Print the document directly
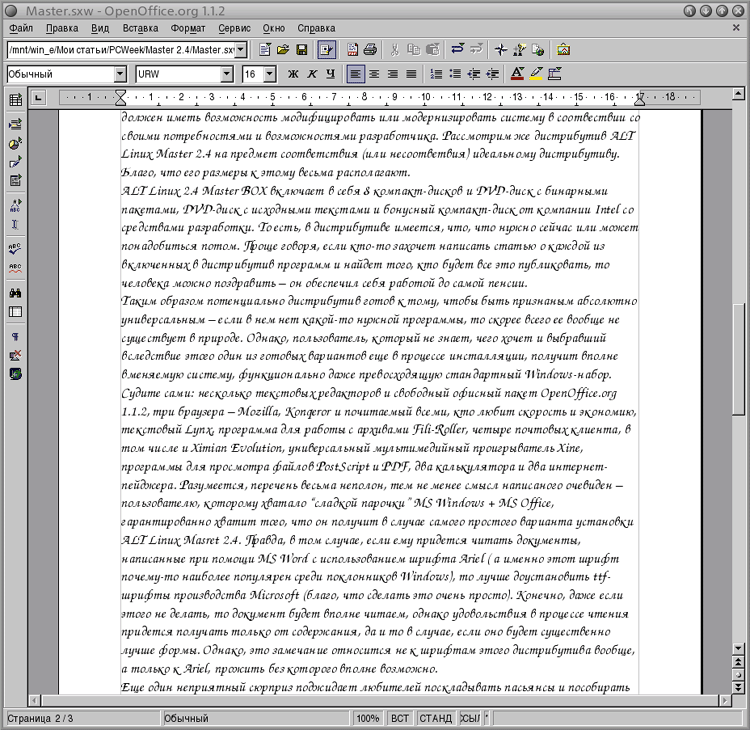 tap(370, 49)
